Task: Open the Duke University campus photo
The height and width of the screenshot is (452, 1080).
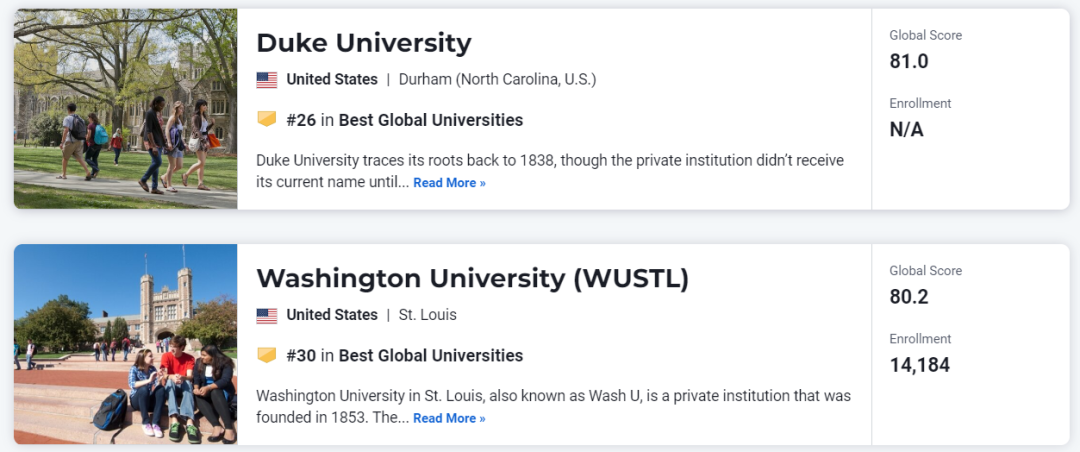Action: point(125,109)
